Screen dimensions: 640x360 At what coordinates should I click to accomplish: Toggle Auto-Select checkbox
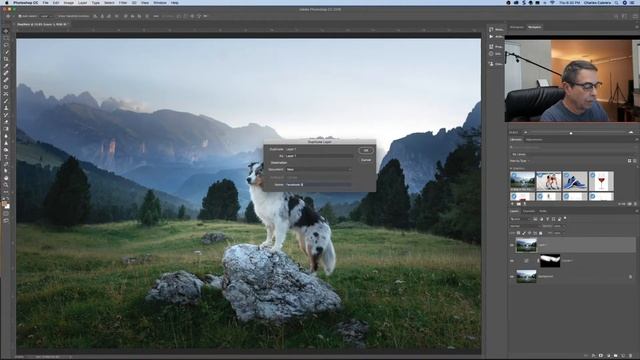[x=20, y=16]
